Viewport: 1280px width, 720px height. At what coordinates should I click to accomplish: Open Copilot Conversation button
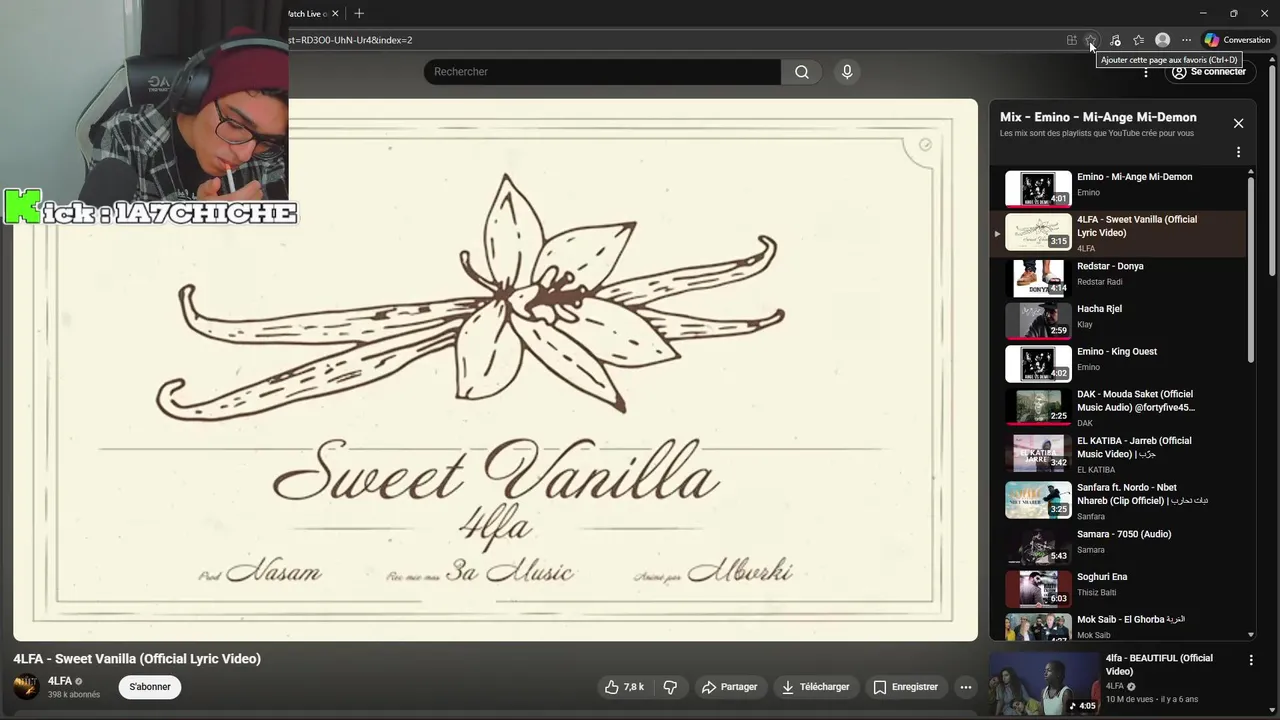[1237, 40]
